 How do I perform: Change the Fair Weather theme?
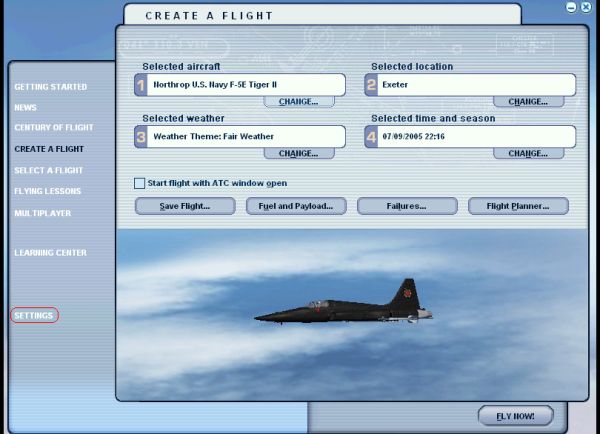click(x=298, y=153)
